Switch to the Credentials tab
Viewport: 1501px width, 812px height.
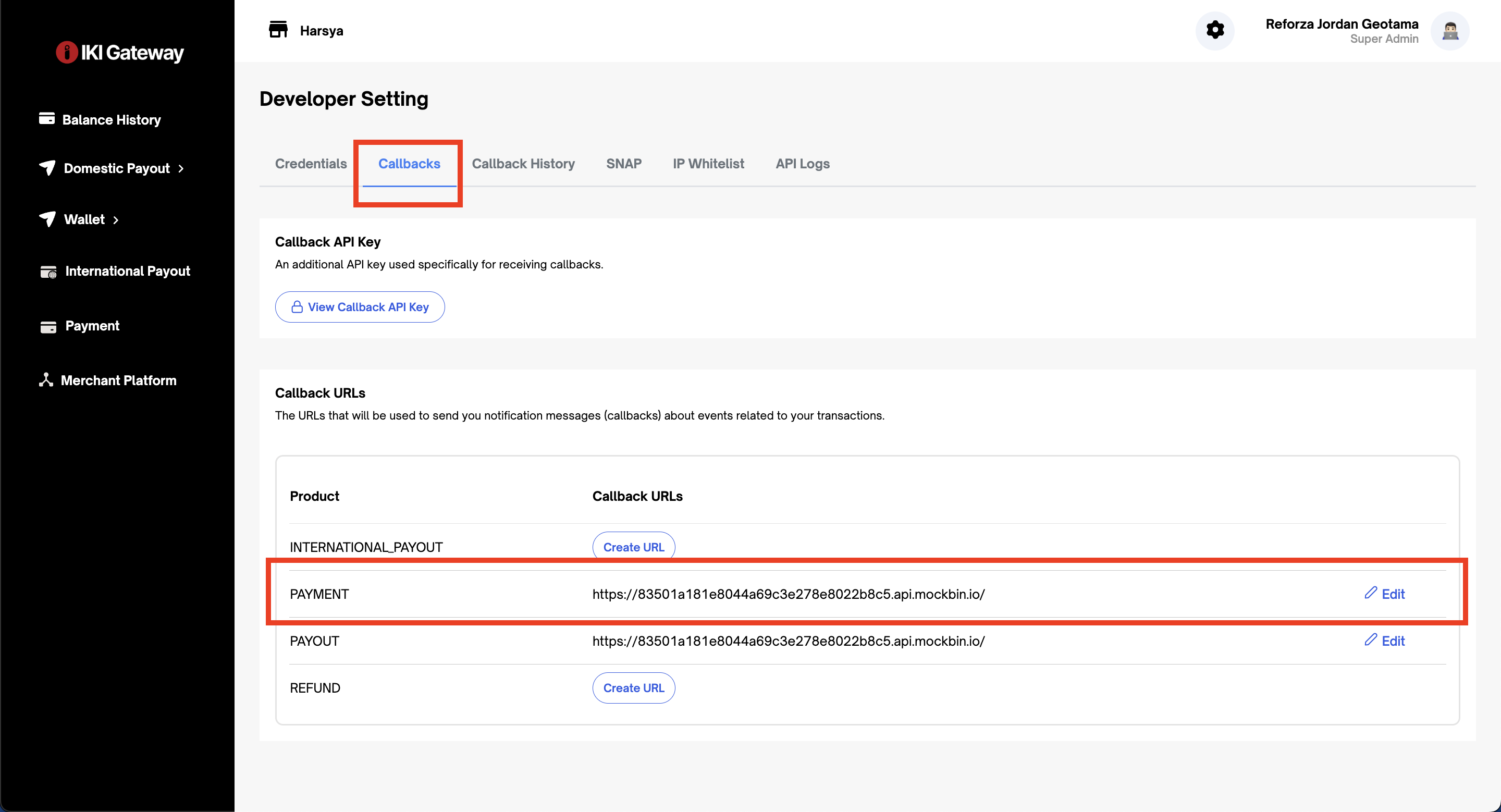[x=311, y=164]
